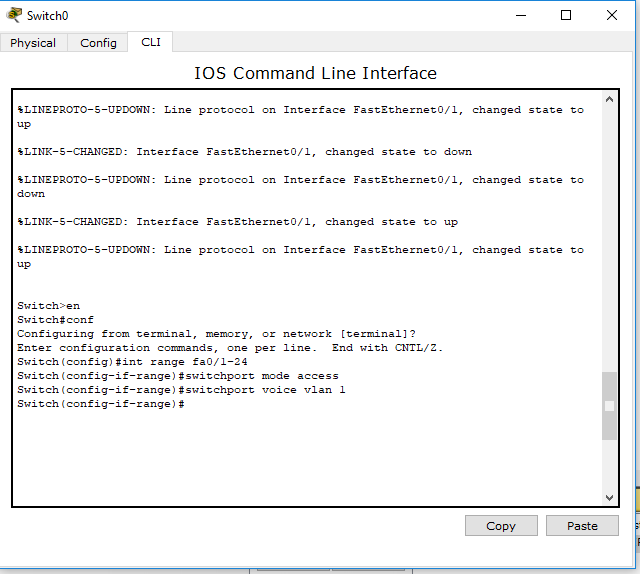Minimize the Switch0 window

click(521, 16)
